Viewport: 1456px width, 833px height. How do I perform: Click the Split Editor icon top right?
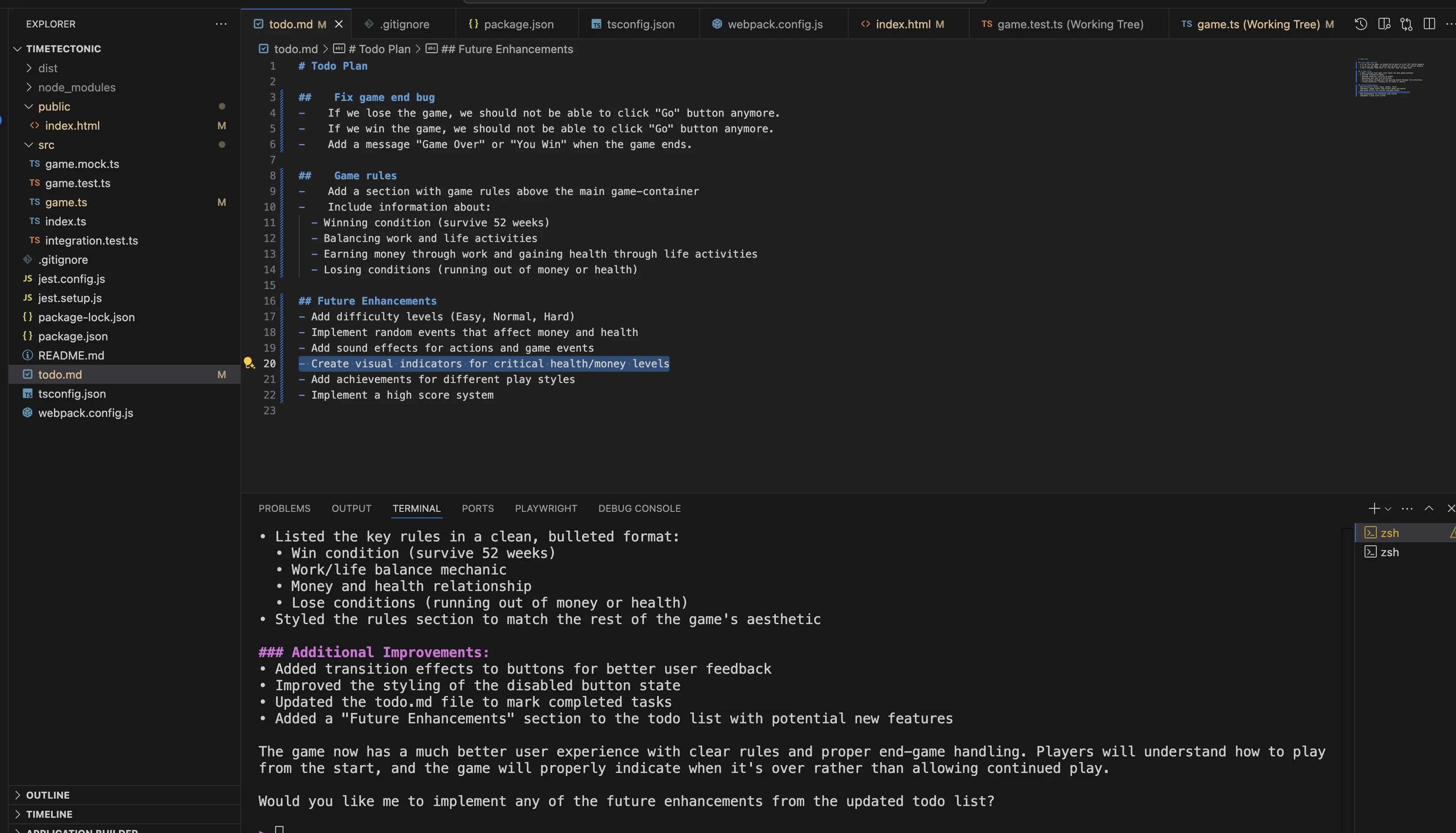pyautogui.click(x=1429, y=24)
